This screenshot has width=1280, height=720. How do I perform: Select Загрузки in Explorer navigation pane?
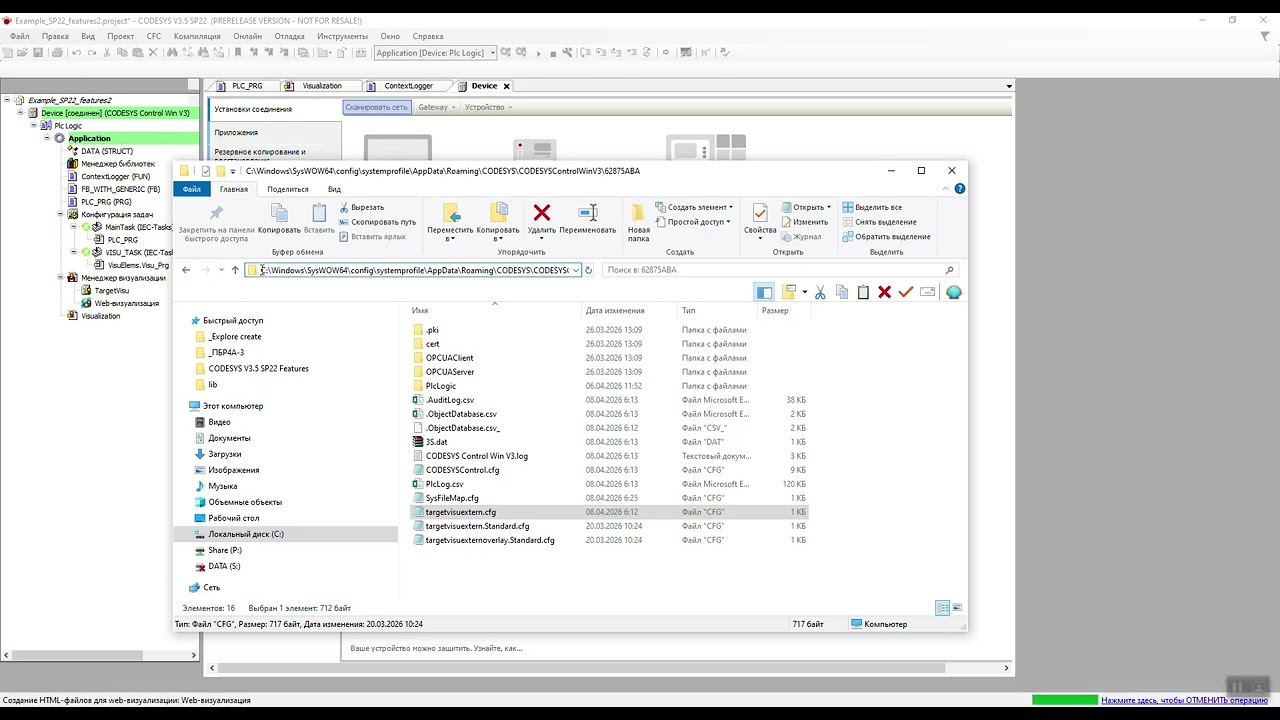(x=224, y=454)
